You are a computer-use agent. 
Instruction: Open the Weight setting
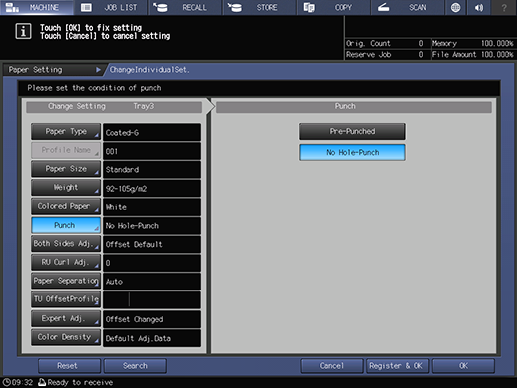(66, 188)
